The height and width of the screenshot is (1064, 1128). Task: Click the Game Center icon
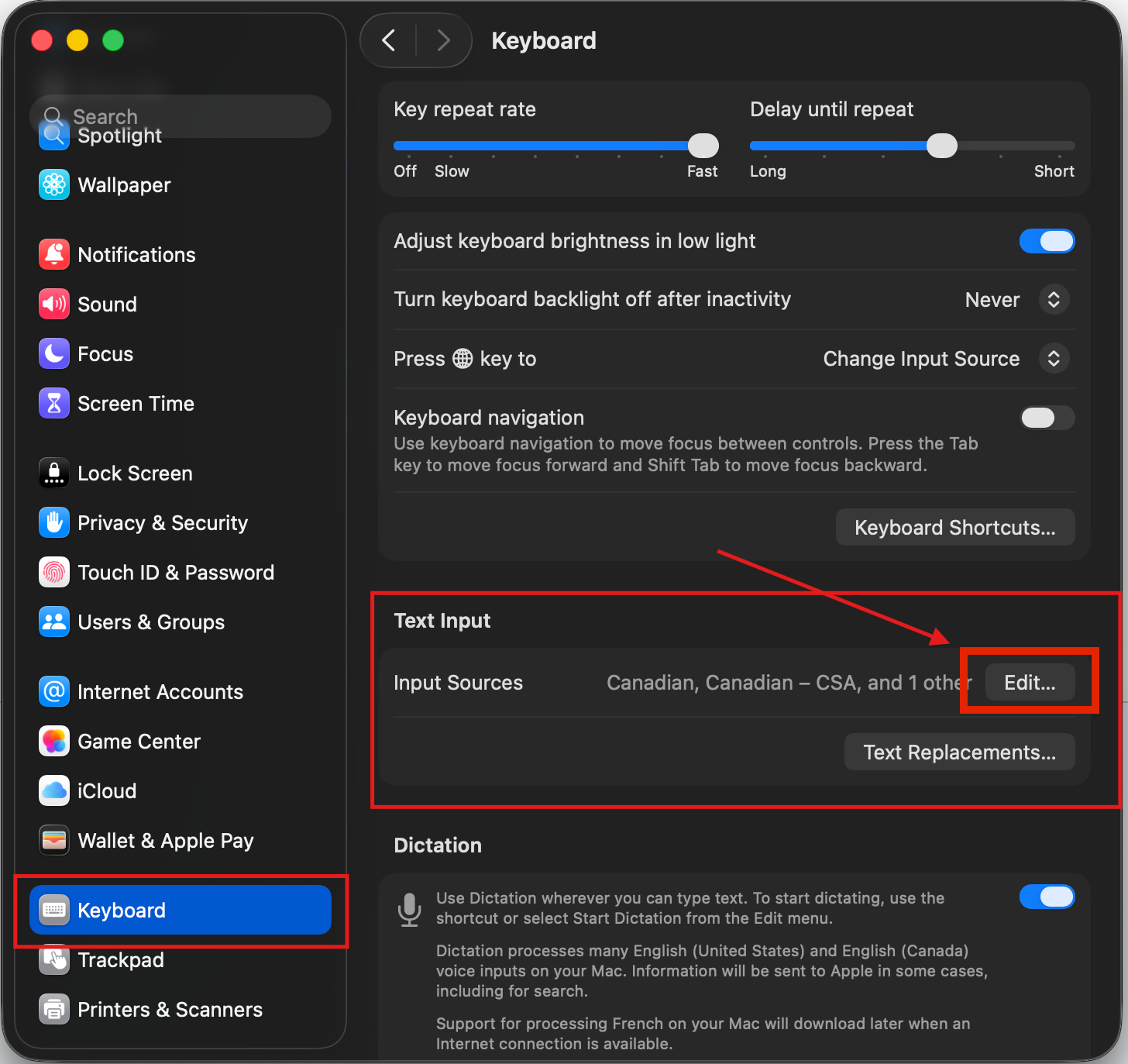pos(54,741)
